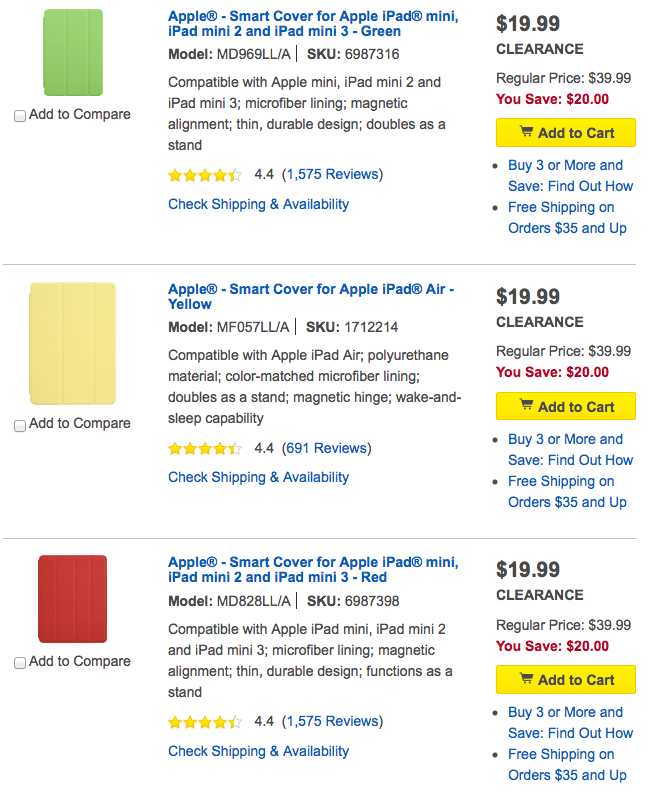This screenshot has width=661, height=801.
Task: Click the star rating of the green cover
Action: pos(205,175)
